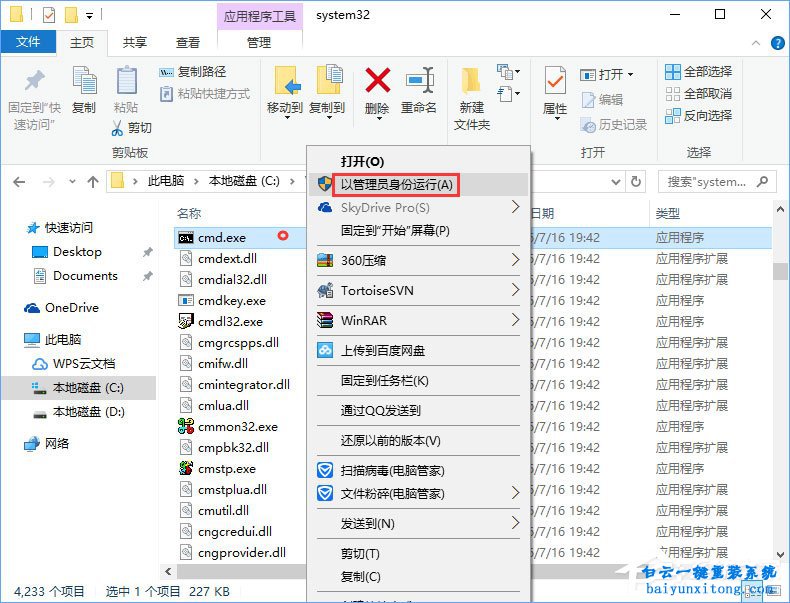Choose 以管理员身份运行(A) from context menu
The width and height of the screenshot is (790, 603).
(418, 185)
